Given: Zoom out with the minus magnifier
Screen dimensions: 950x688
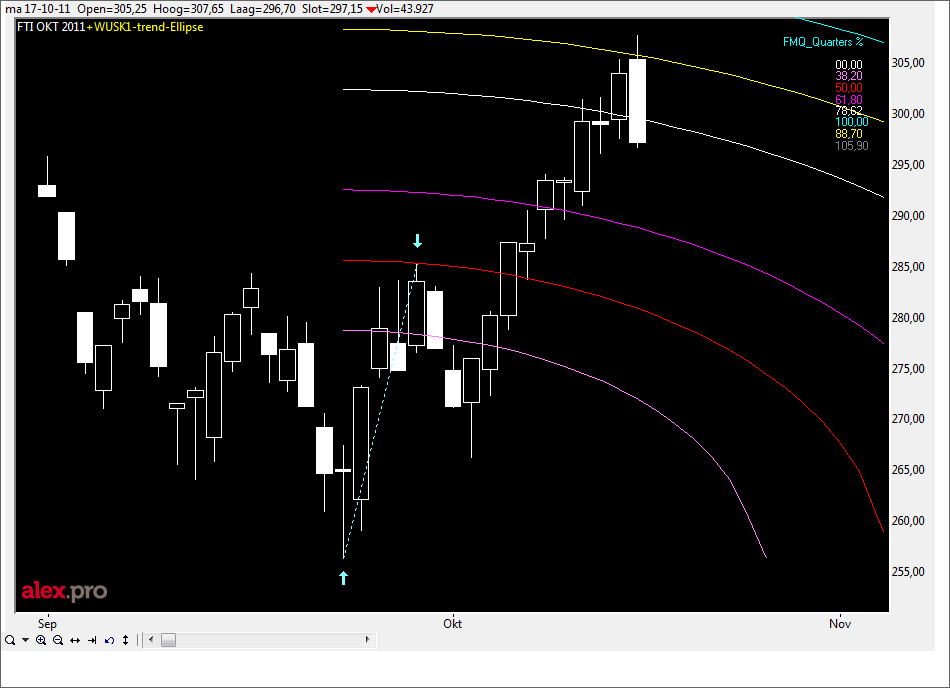Looking at the screenshot, I should pos(58,640).
